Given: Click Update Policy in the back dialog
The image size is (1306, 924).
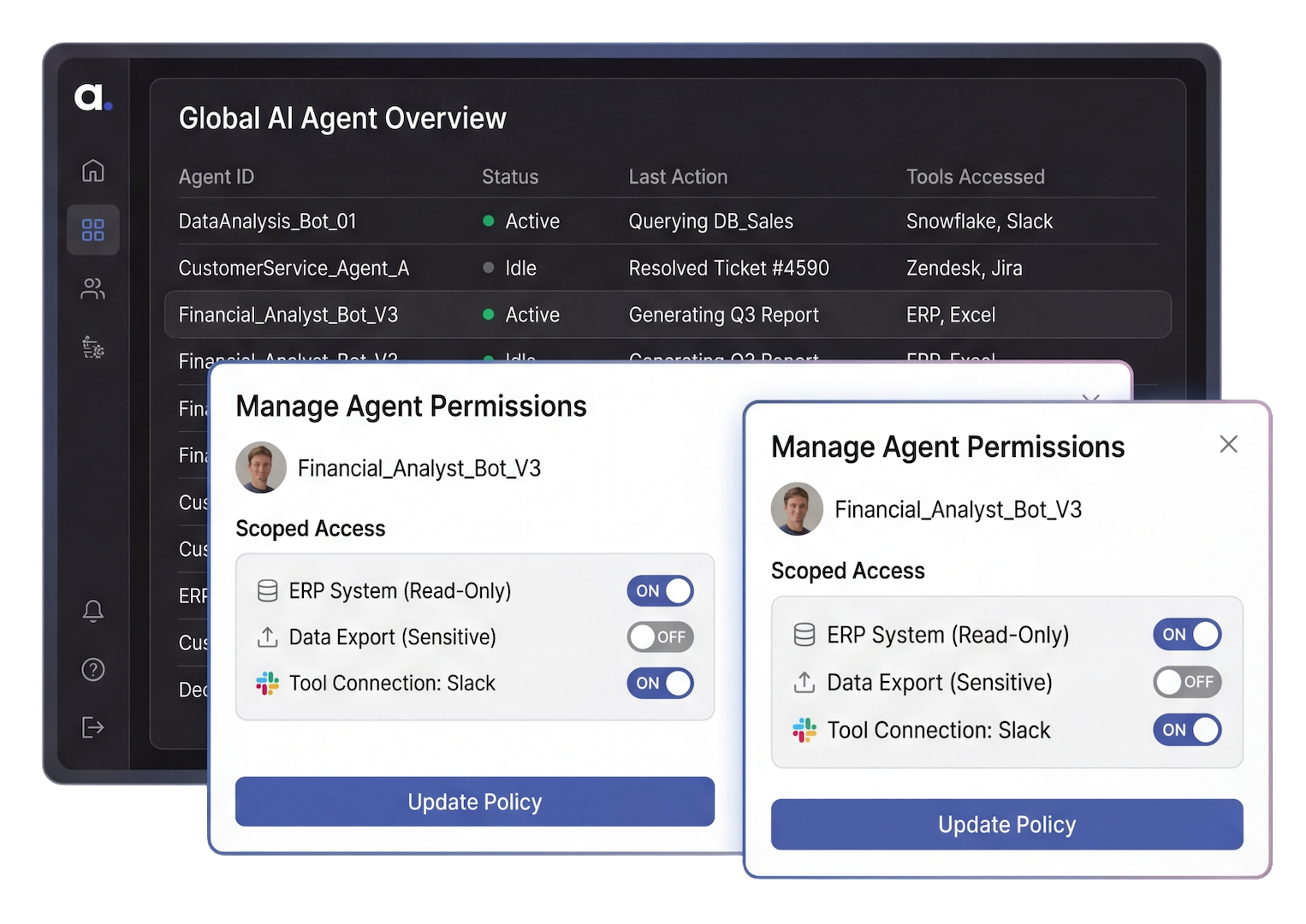Looking at the screenshot, I should coord(474,802).
